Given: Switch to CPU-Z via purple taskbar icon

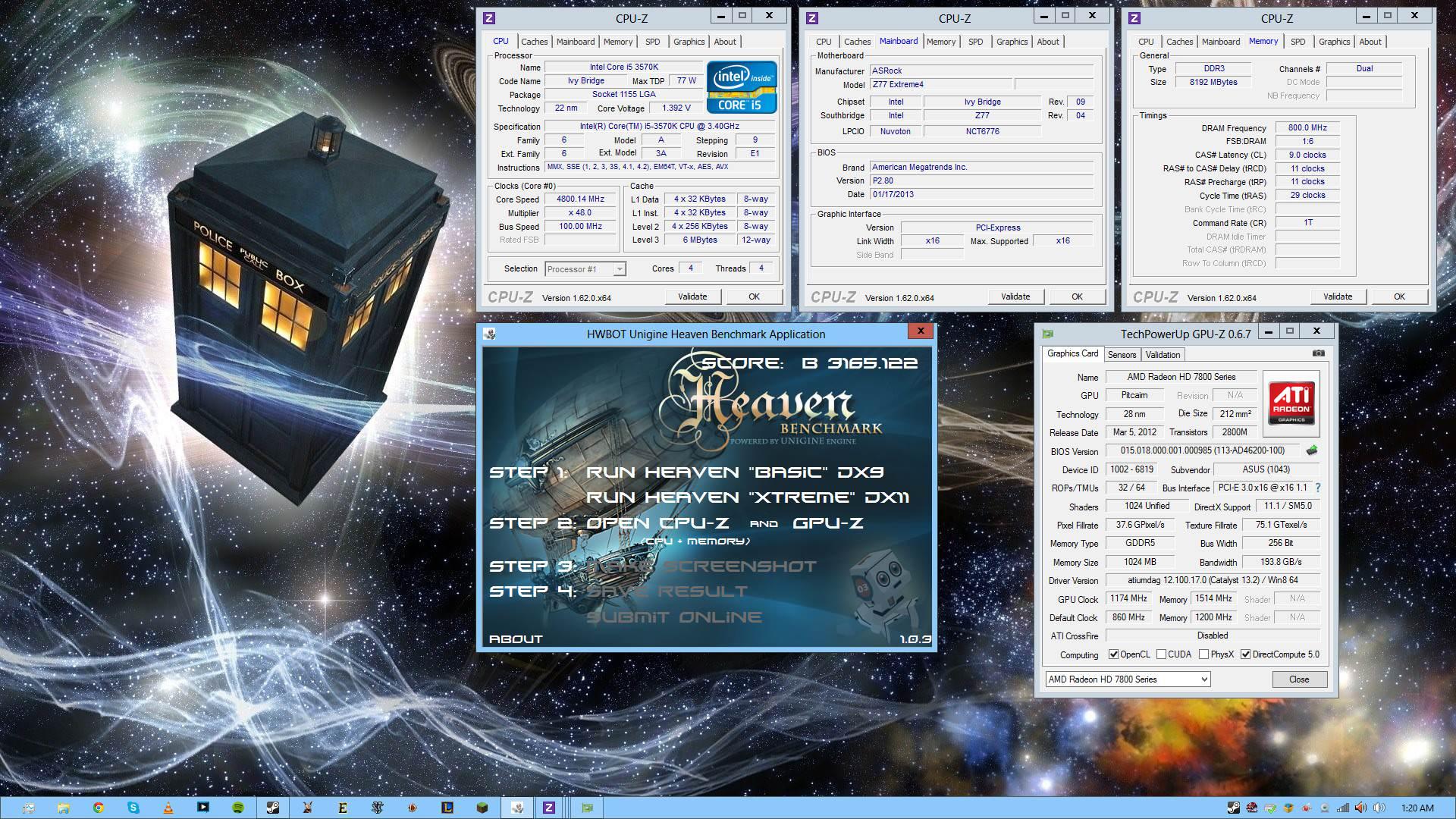Looking at the screenshot, I should 549,808.
